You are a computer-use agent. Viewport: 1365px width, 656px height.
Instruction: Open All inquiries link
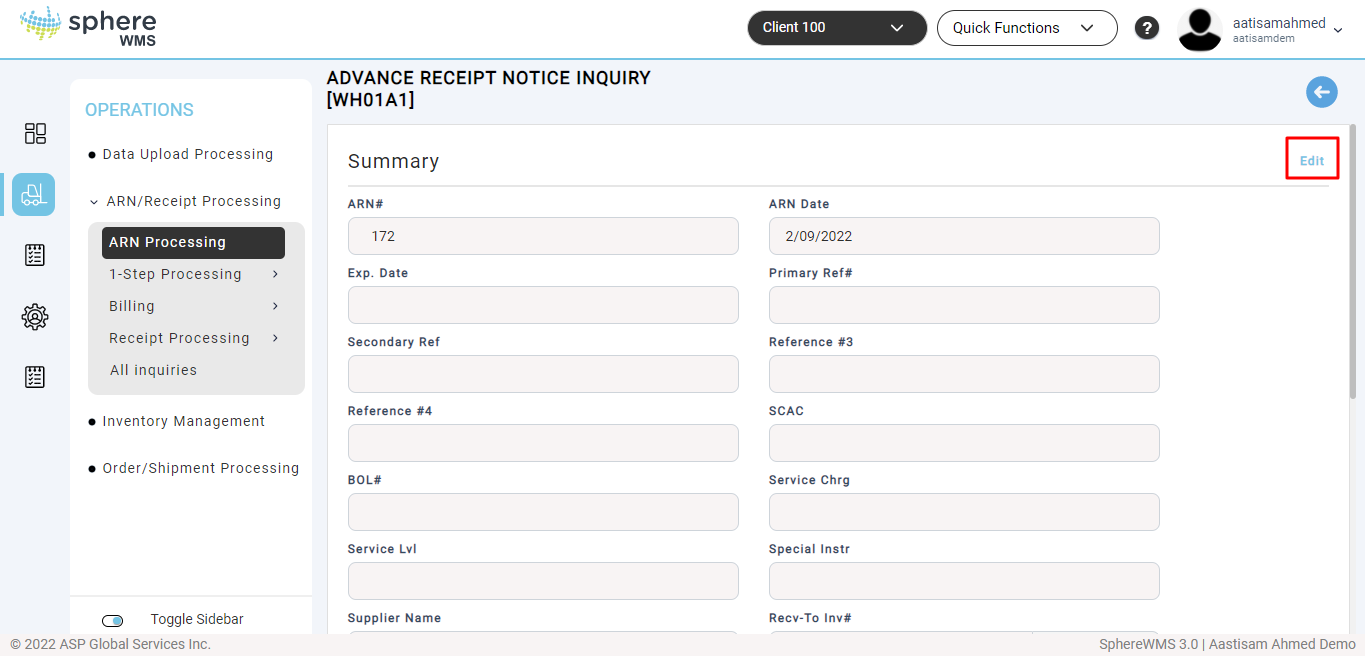pyautogui.click(x=153, y=370)
